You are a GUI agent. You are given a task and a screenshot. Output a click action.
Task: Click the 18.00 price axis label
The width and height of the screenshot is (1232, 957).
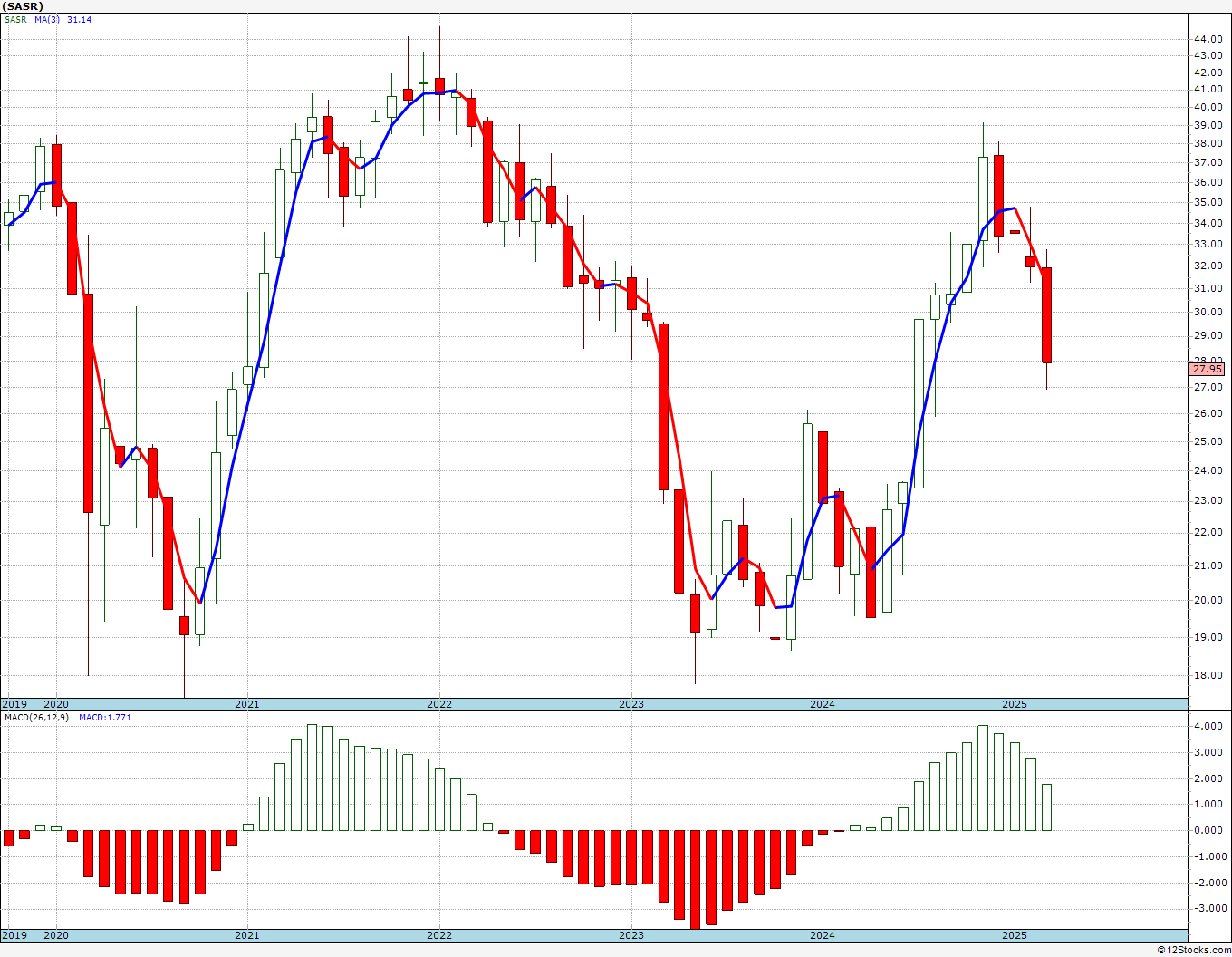[x=1209, y=675]
